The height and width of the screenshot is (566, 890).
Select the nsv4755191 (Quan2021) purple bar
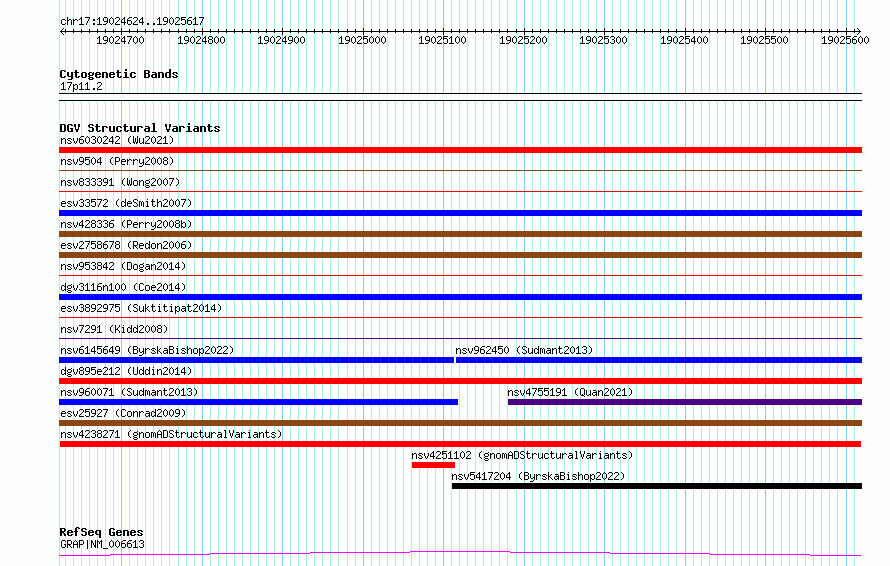(x=685, y=402)
